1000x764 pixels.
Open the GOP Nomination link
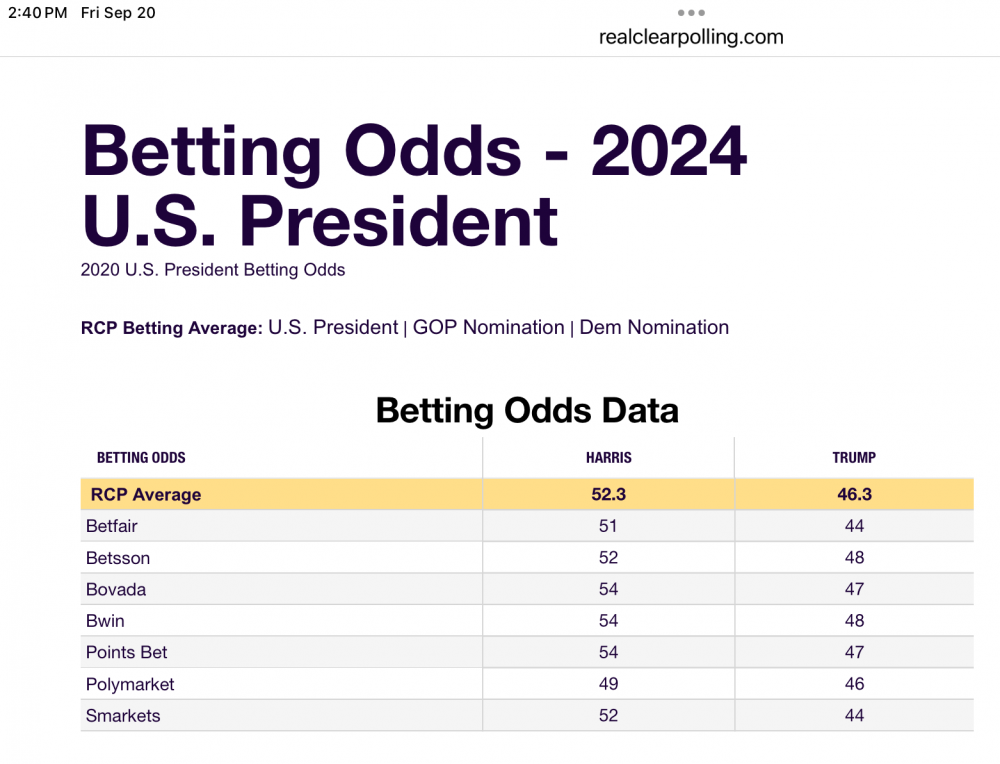[x=489, y=327]
